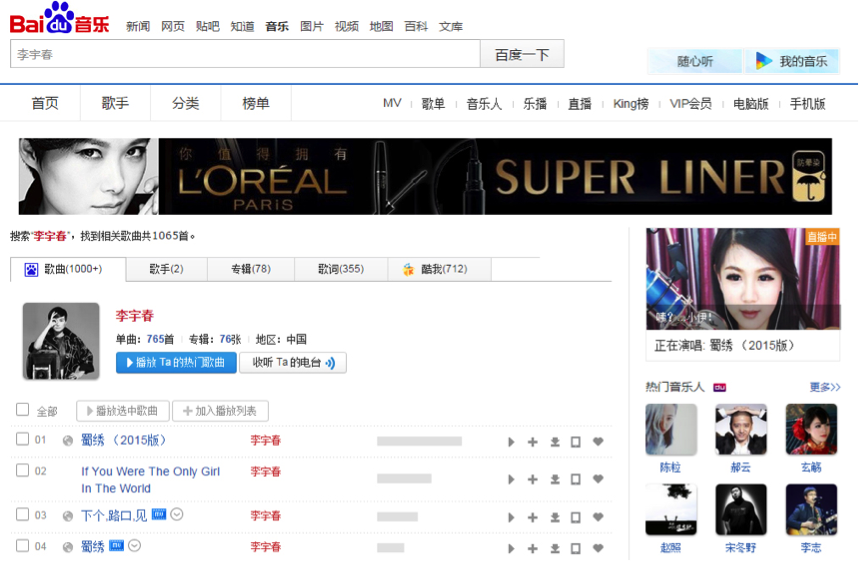Add song 01 to playlist with plus icon
This screenshot has height=561, width=859.
click(x=532, y=442)
